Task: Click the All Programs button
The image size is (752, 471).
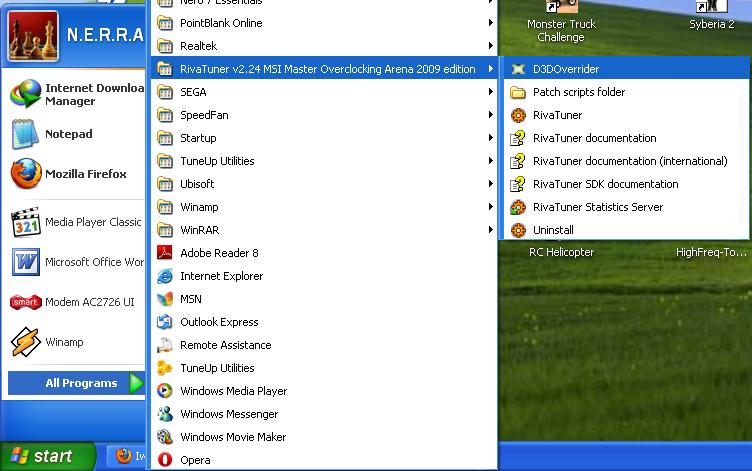Action: point(76,383)
